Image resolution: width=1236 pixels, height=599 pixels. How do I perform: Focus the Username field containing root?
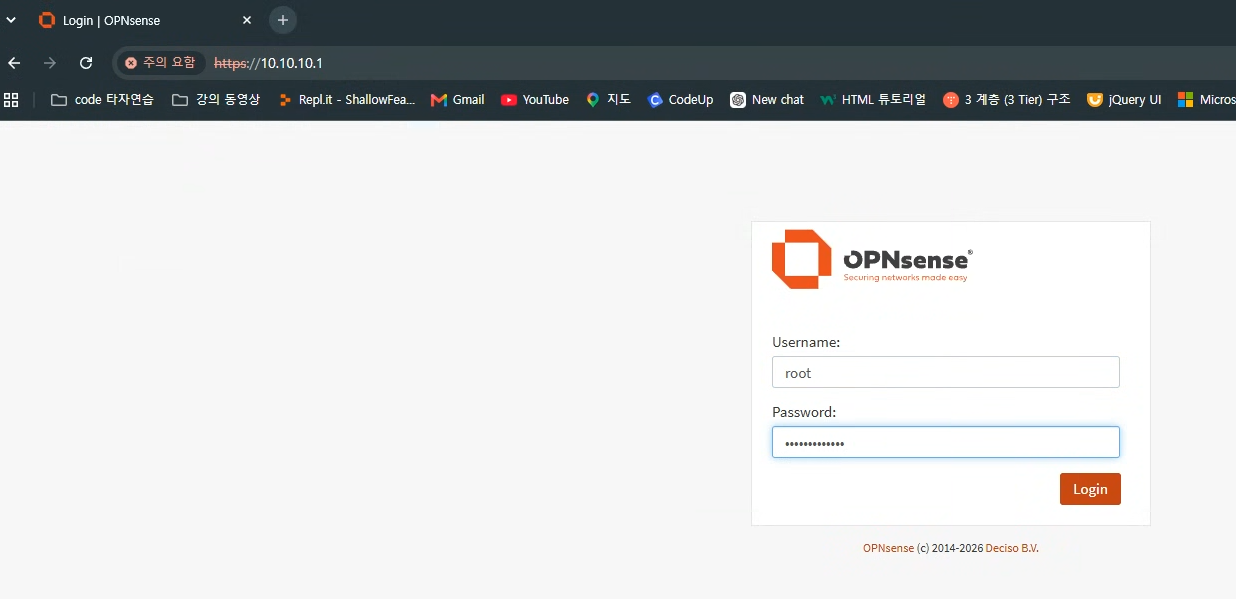945,372
